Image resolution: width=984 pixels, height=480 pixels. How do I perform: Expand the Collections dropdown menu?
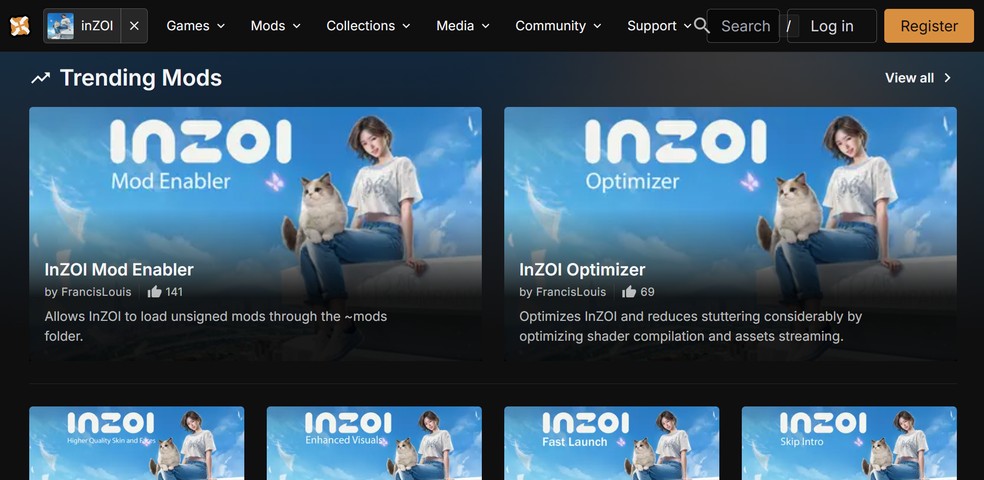click(368, 26)
